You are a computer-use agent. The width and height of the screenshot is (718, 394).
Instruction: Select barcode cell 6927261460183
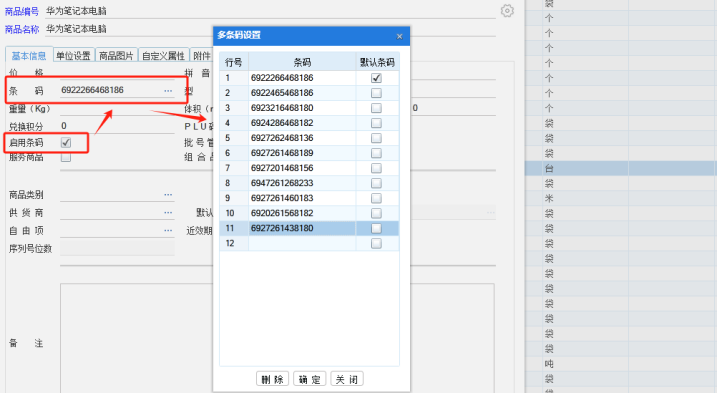302,198
